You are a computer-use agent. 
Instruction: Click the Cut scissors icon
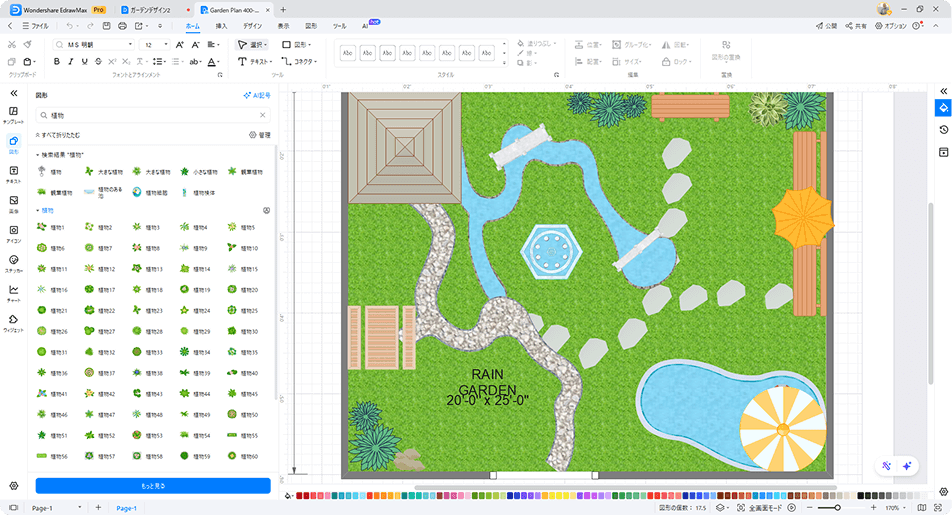point(12,44)
